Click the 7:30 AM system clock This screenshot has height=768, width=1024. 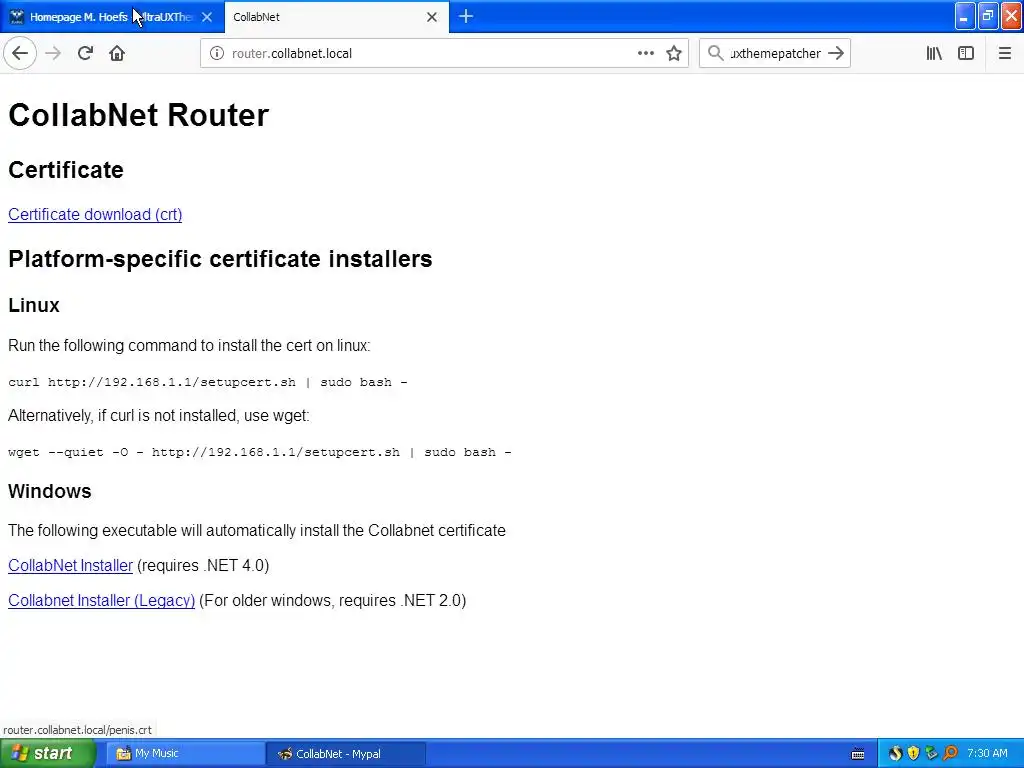[987, 754]
